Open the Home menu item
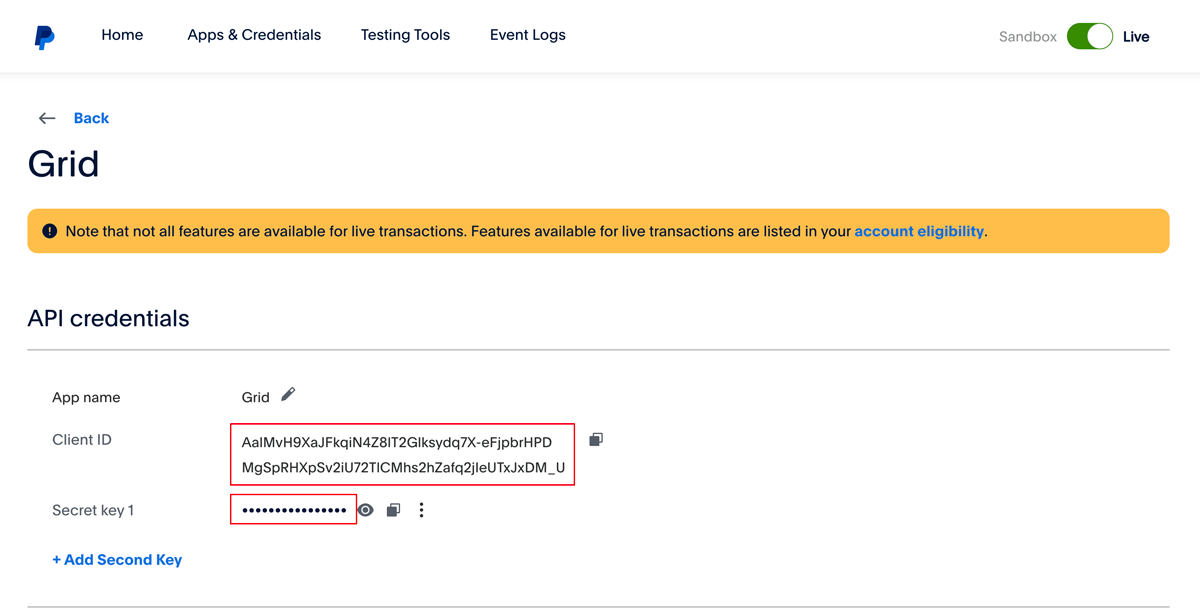The image size is (1200, 615). (122, 35)
